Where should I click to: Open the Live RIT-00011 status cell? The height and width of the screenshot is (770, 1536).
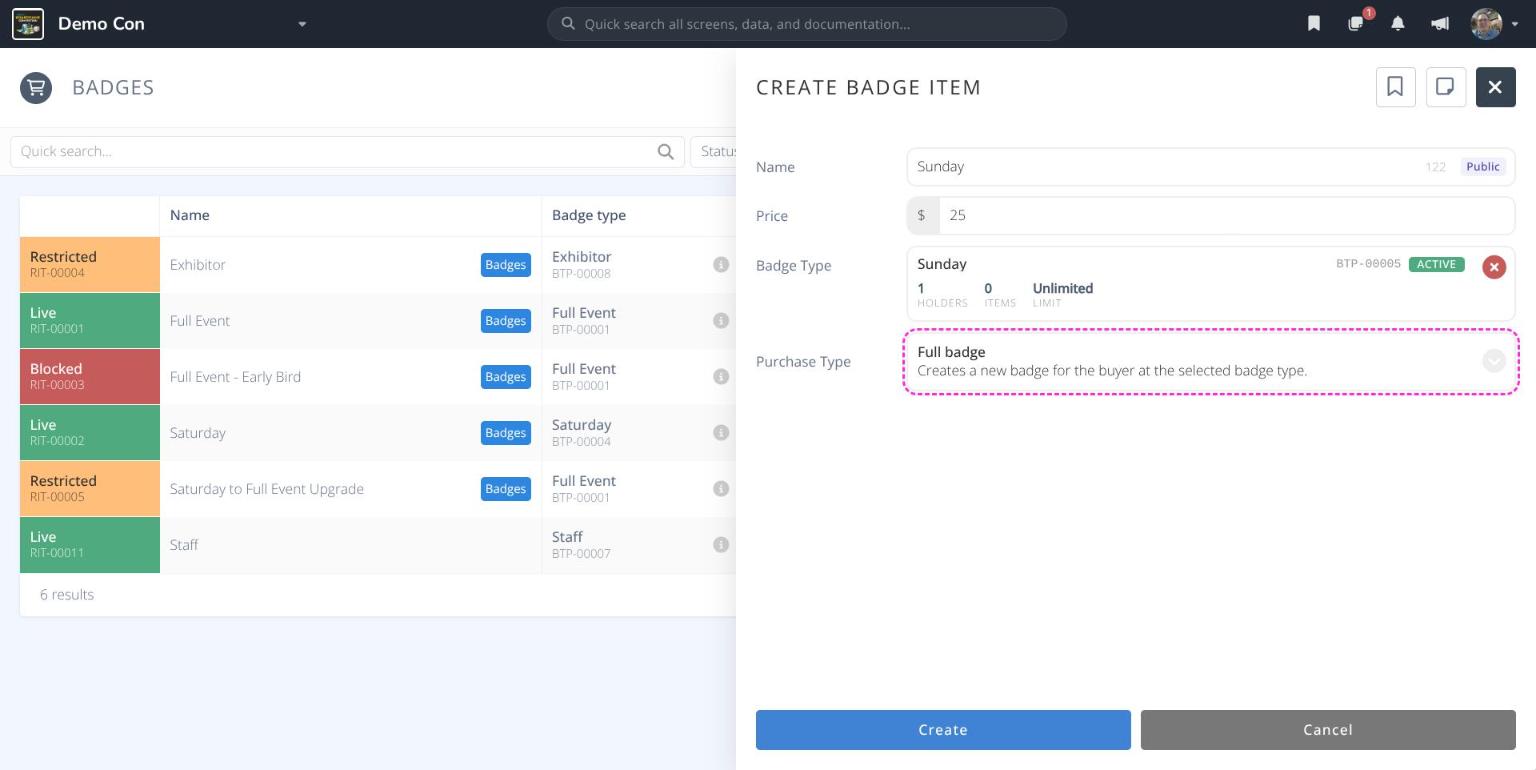(90, 545)
